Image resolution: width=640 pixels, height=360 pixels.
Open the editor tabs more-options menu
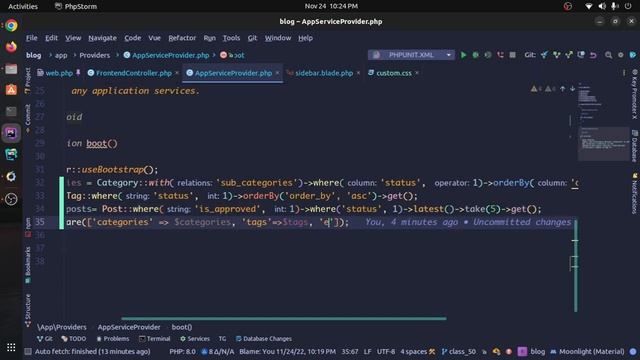(624, 73)
